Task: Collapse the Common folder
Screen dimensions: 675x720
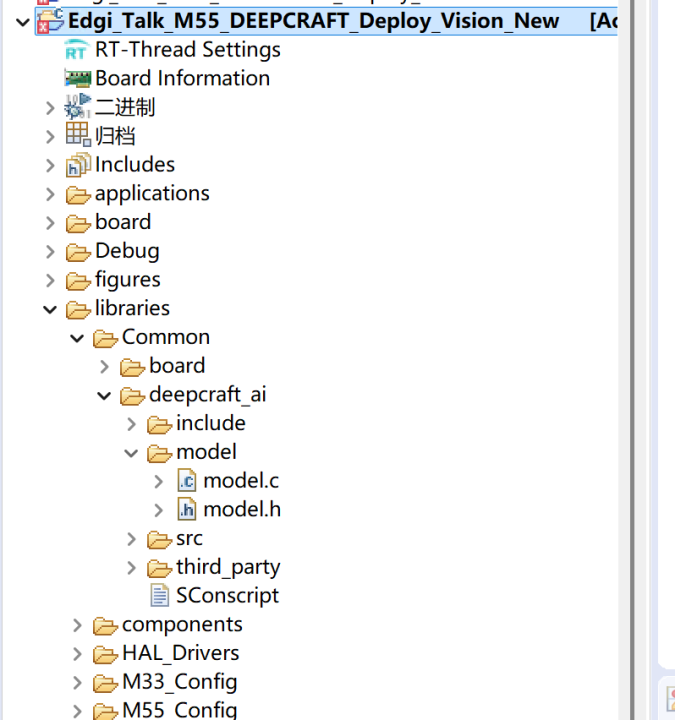Action: coord(77,338)
